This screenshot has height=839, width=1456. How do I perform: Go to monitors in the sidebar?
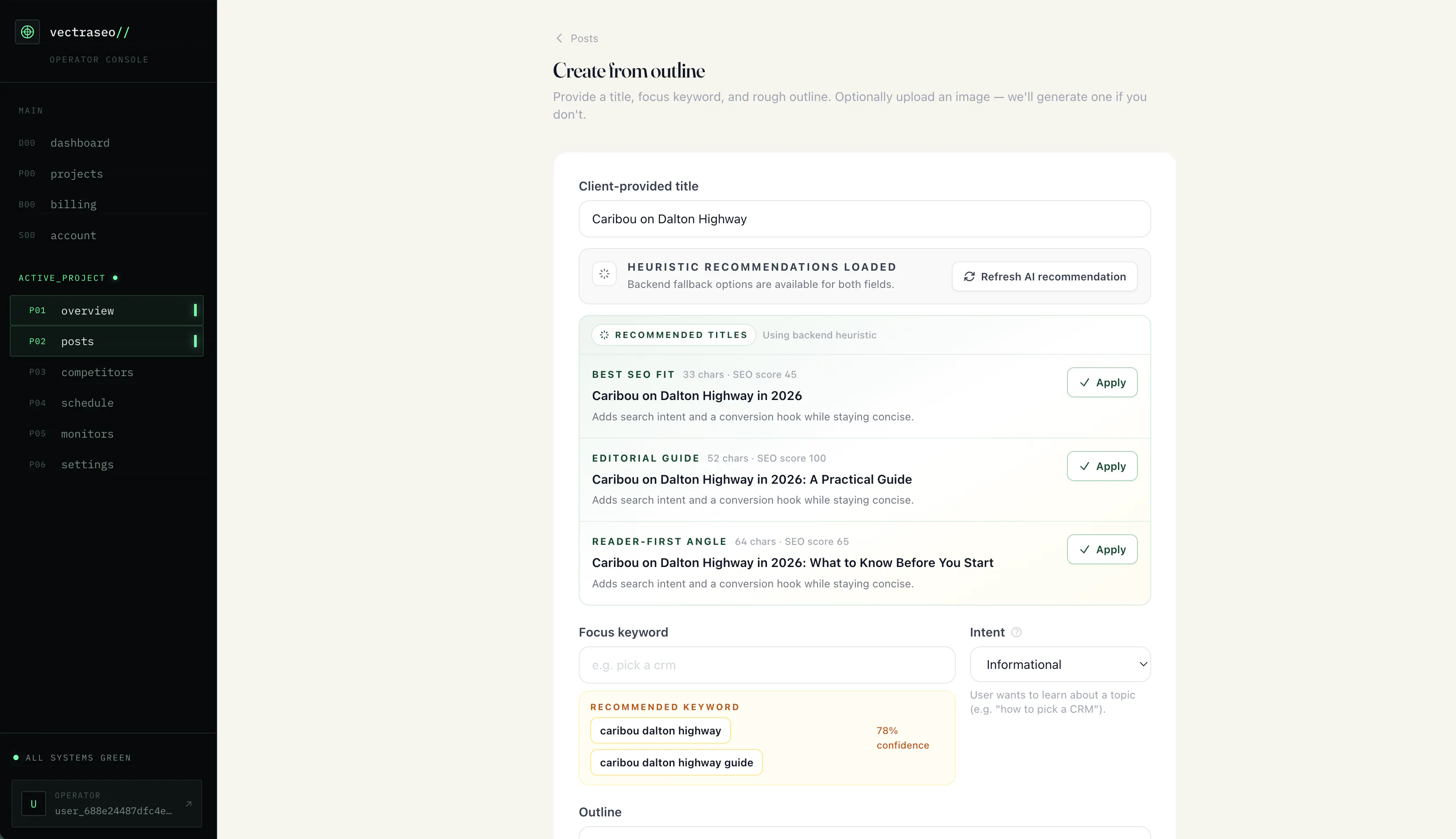[x=107, y=434]
